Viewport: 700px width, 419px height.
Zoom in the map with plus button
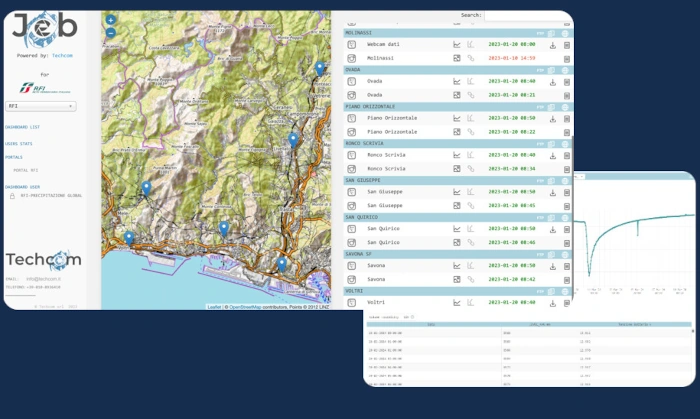coord(111,20)
